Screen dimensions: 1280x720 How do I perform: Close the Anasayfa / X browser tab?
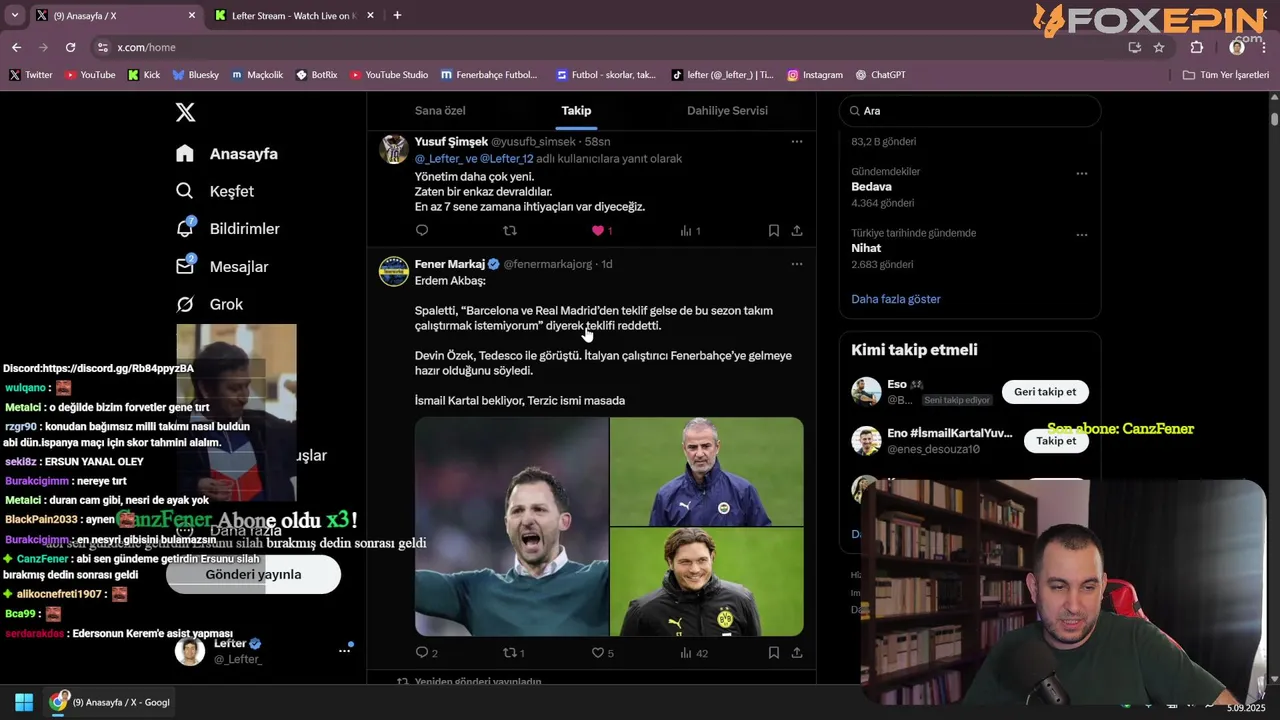coord(192,16)
